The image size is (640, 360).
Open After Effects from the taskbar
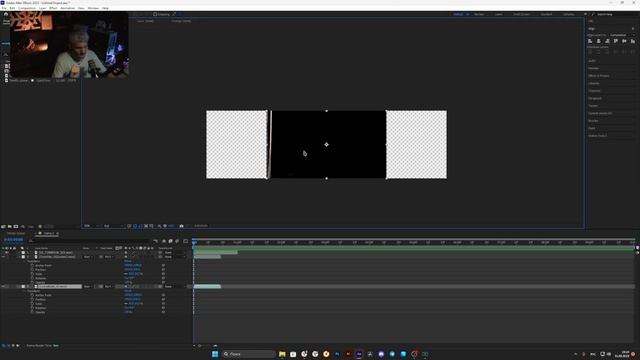coord(359,354)
